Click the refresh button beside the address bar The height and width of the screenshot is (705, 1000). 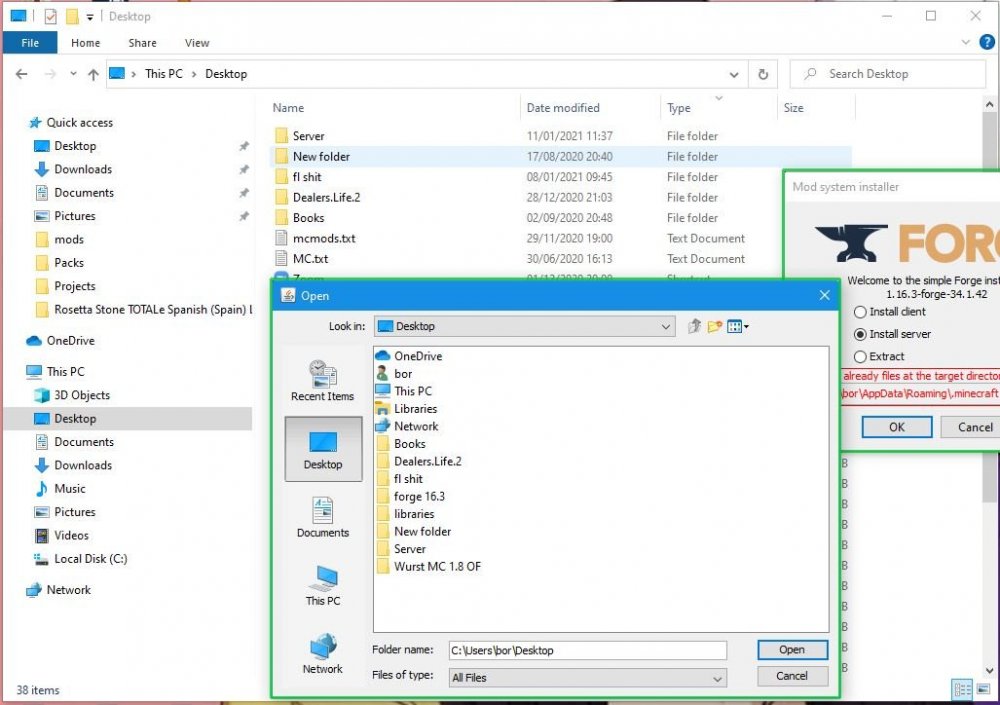pyautogui.click(x=763, y=74)
